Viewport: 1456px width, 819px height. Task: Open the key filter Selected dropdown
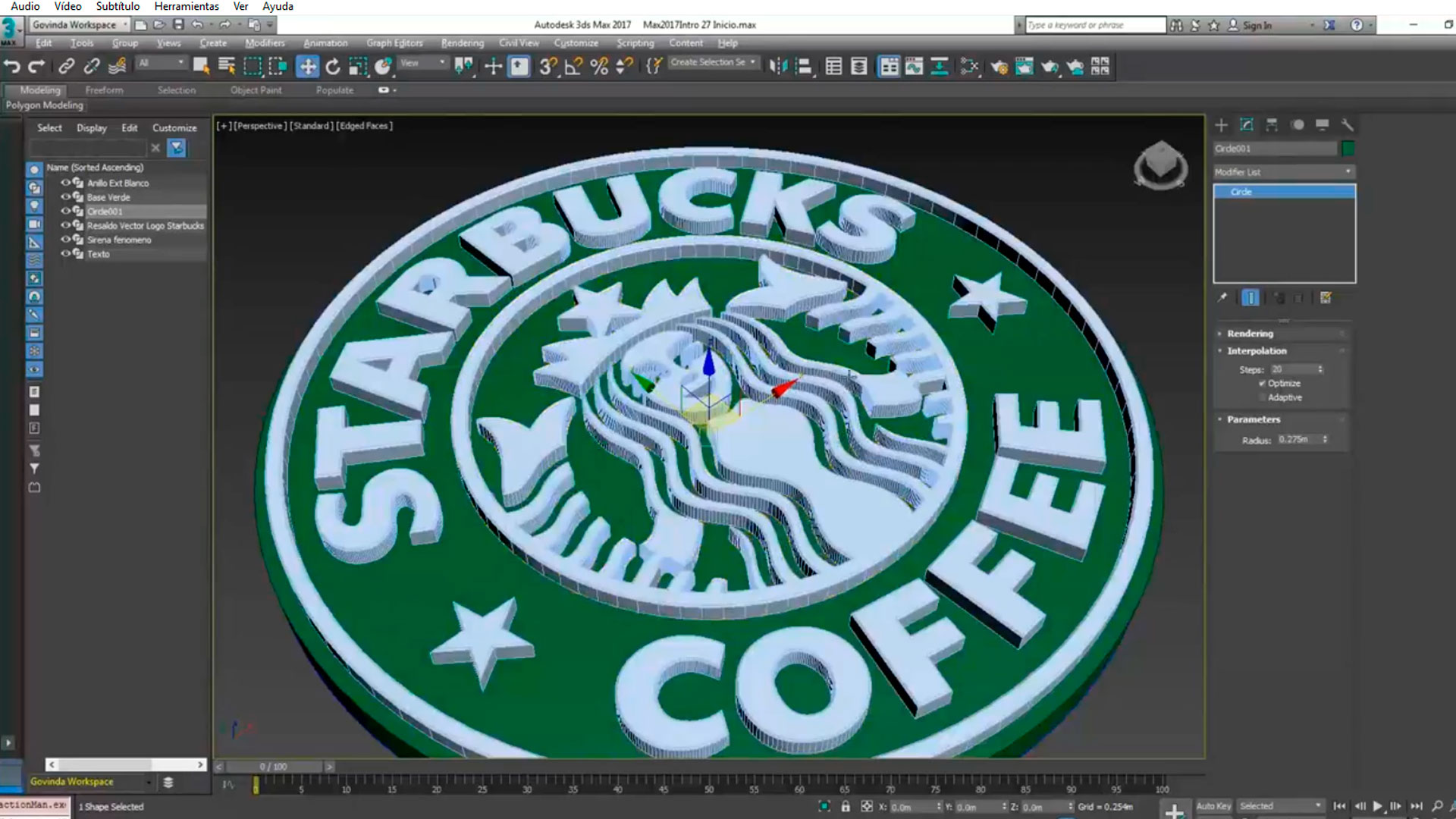click(x=1280, y=806)
